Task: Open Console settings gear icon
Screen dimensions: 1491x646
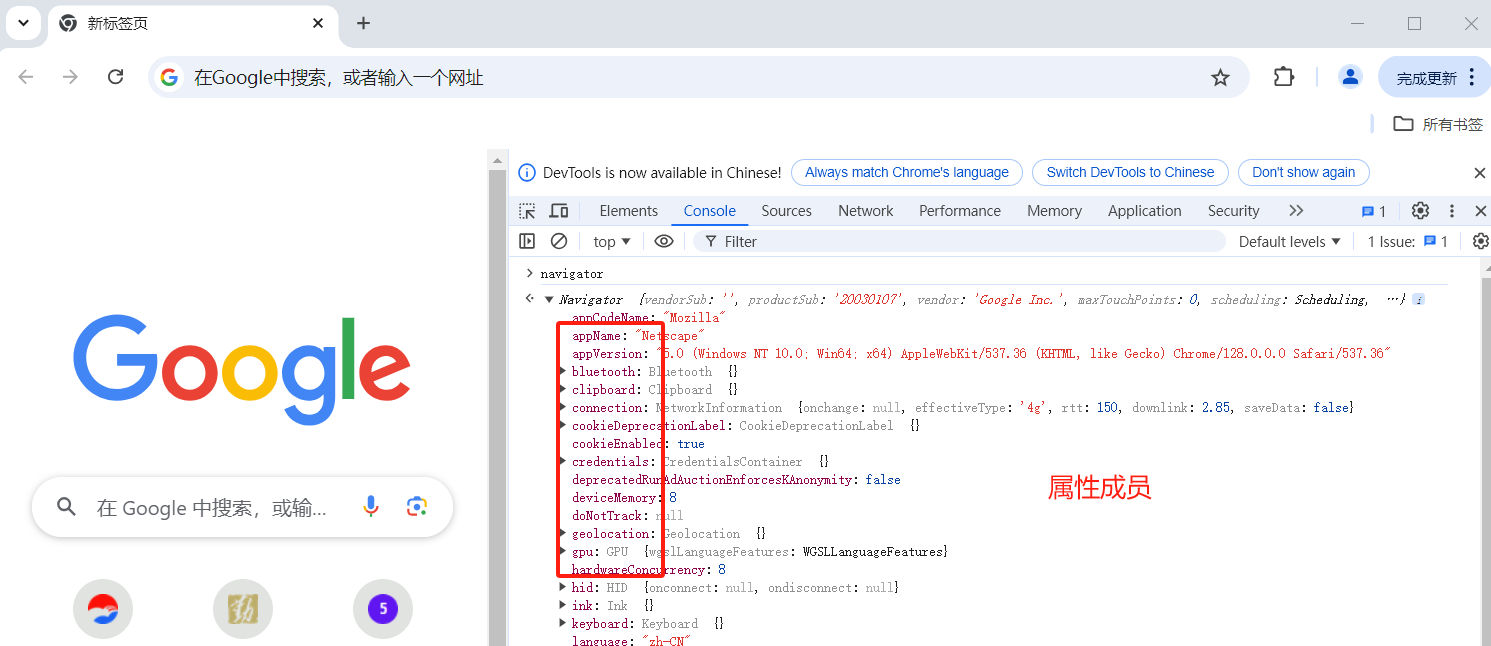Action: point(1481,241)
